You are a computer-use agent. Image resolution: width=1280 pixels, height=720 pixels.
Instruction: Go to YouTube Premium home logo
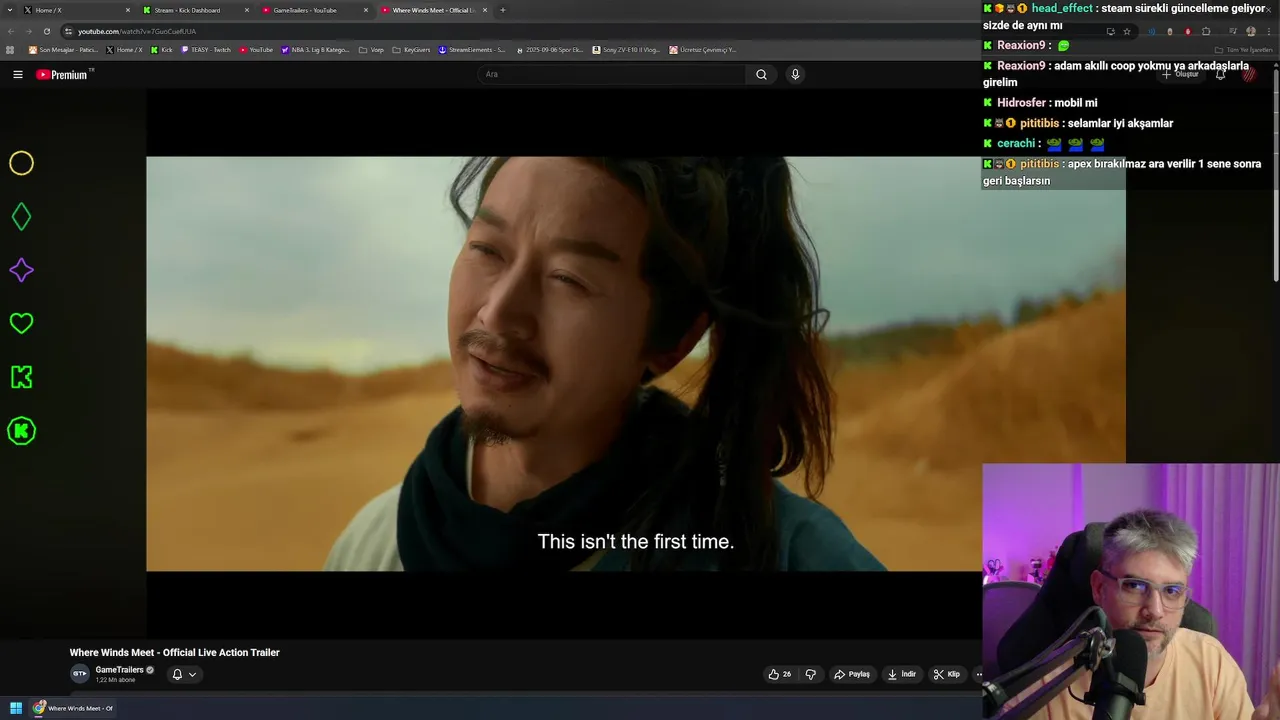(x=62, y=74)
